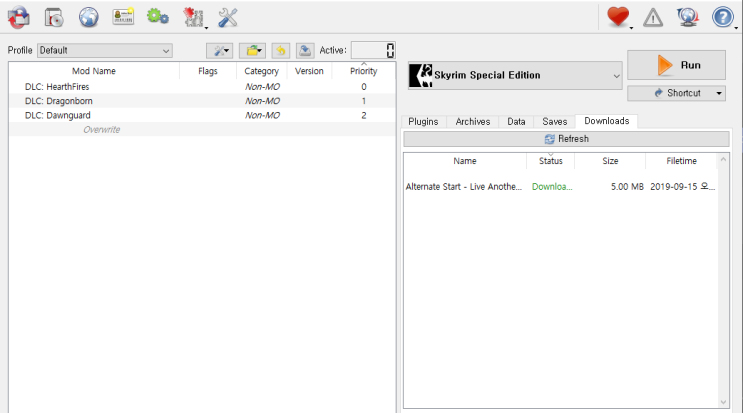Image resolution: width=743 pixels, height=413 pixels.
Task: Sort by Flags column header
Action: 208,71
